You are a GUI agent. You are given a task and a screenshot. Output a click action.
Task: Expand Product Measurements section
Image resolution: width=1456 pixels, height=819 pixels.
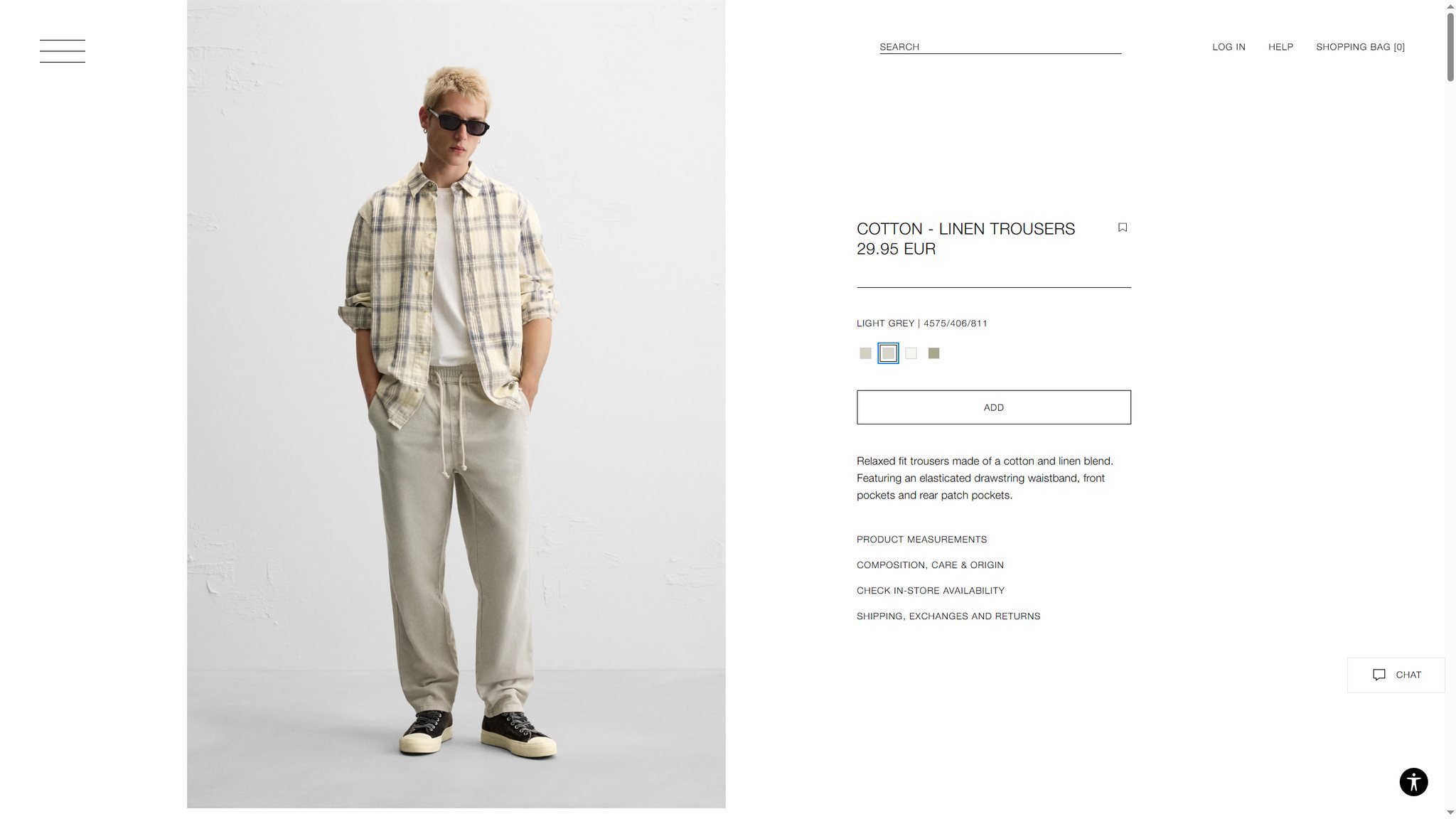[921, 540]
